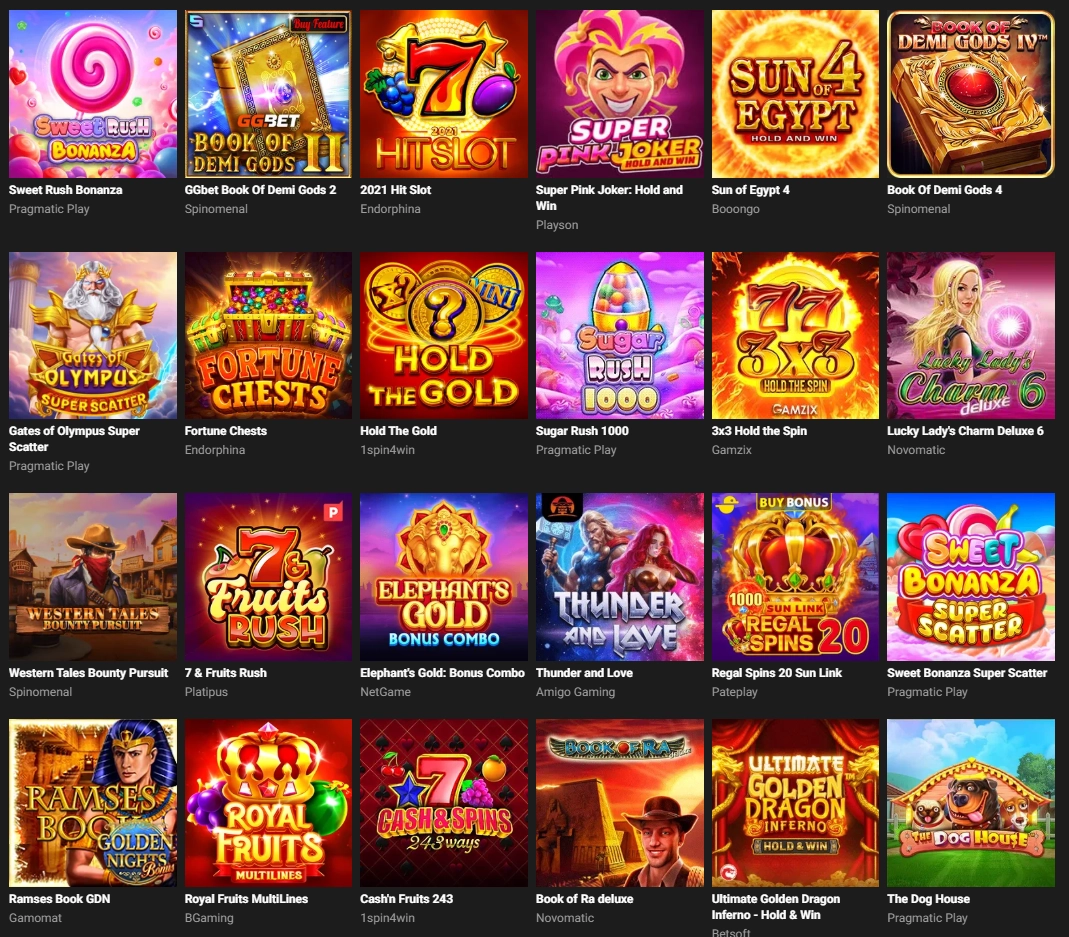Click the Western Tales Bounty Pursuit title
The width and height of the screenshot is (1069, 937).
click(x=89, y=672)
